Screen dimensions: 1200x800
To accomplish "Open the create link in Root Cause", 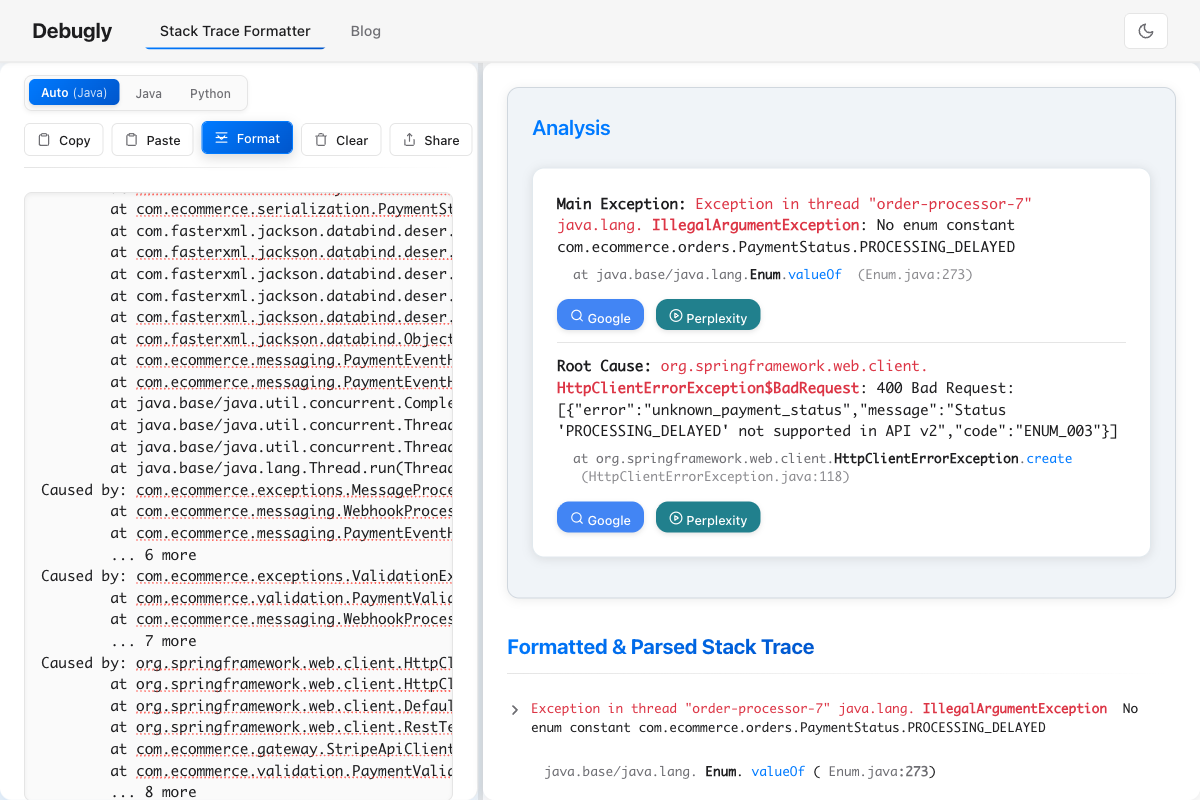I will [x=1049, y=458].
